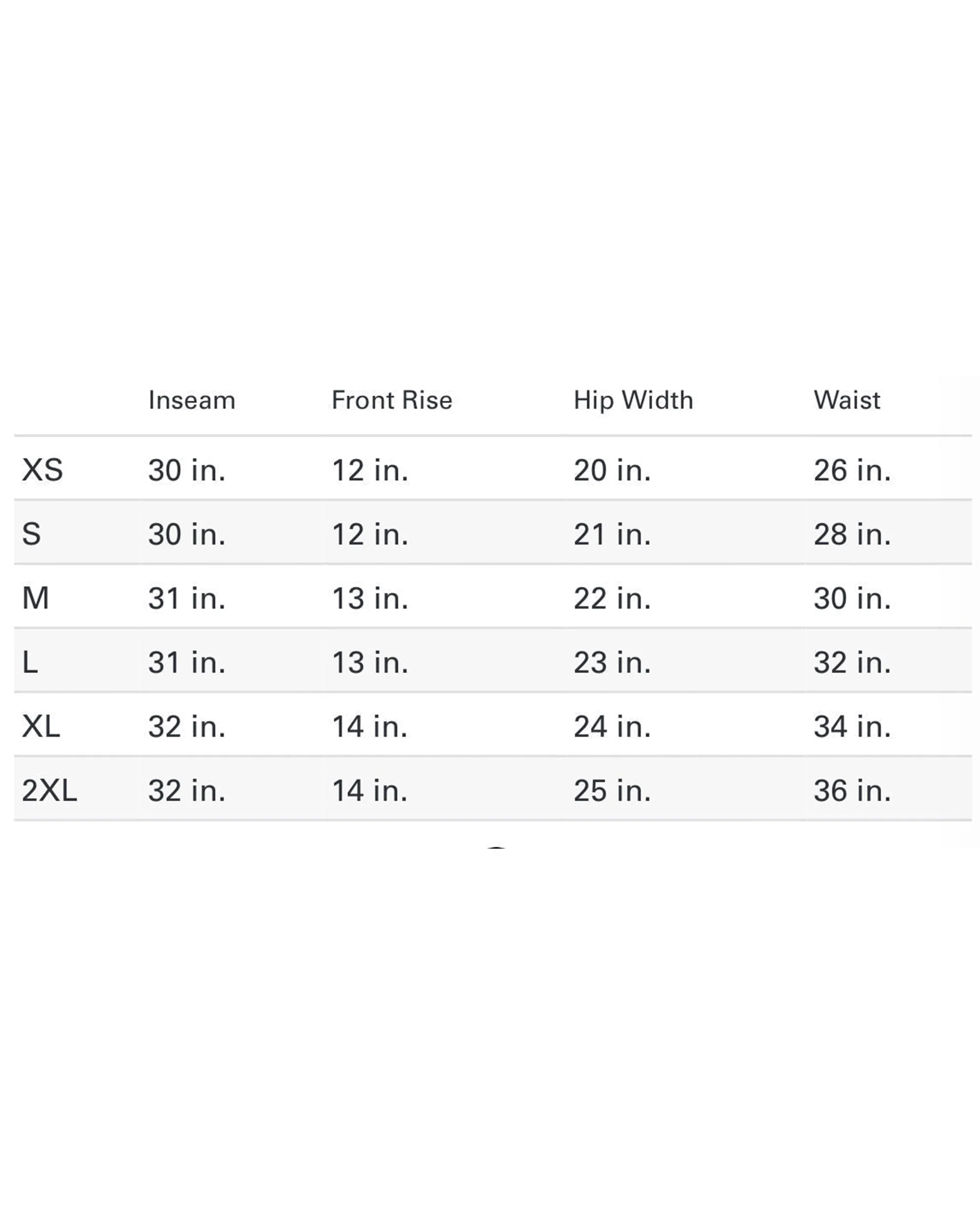Select the Hip Width column header
The image size is (980, 1225).
[634, 400]
